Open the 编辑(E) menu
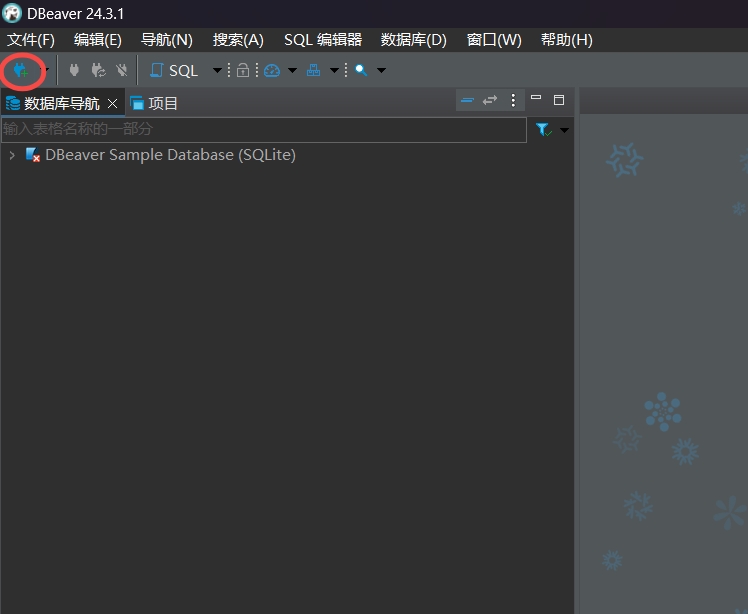This screenshot has height=614, width=748. [x=98, y=40]
